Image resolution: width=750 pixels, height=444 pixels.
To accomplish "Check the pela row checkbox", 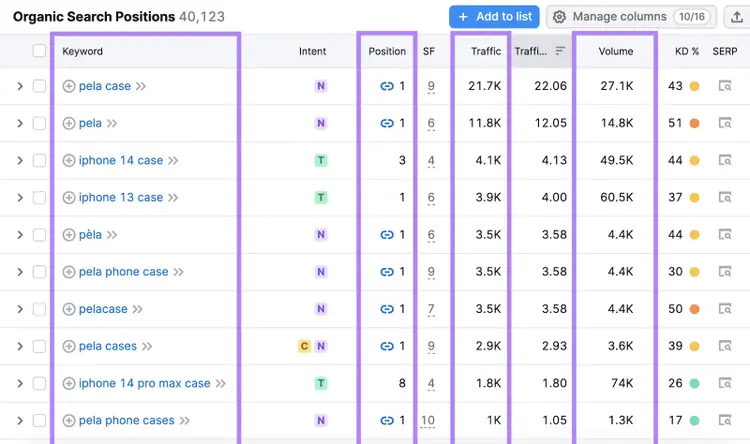I will click(x=39, y=123).
